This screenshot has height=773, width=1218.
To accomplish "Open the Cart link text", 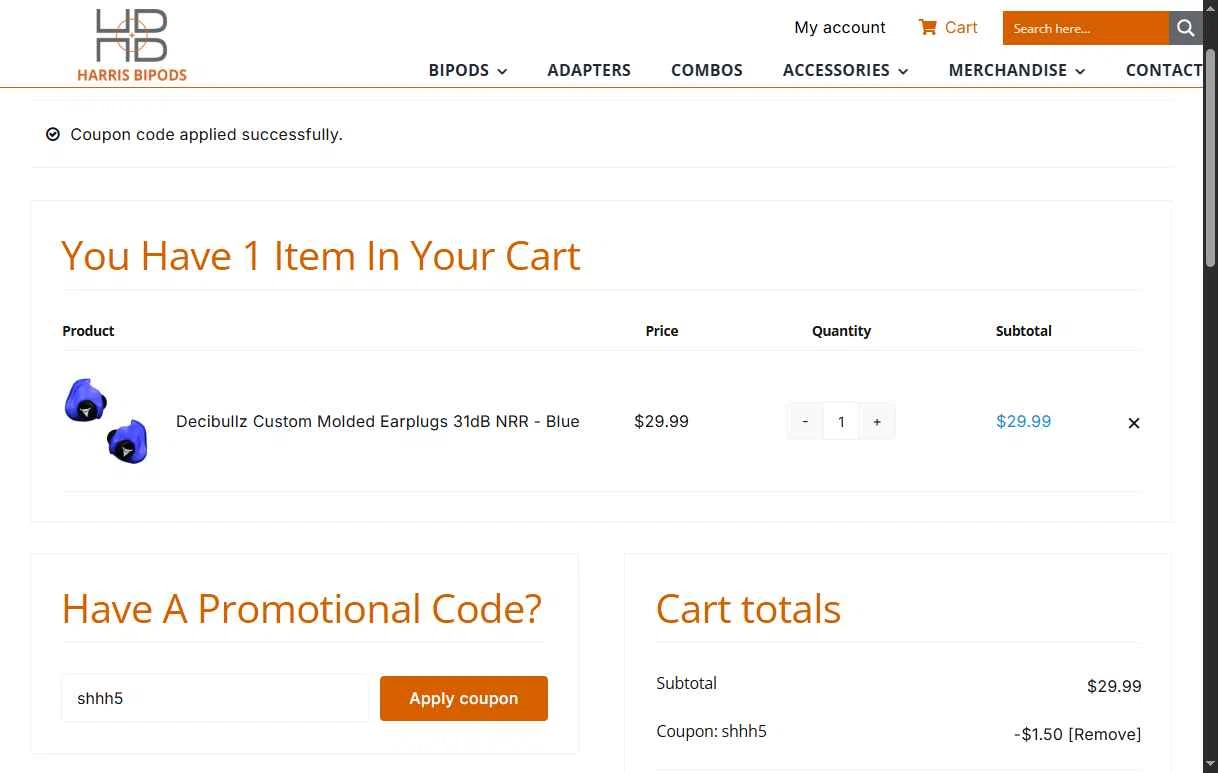I will (x=961, y=27).
